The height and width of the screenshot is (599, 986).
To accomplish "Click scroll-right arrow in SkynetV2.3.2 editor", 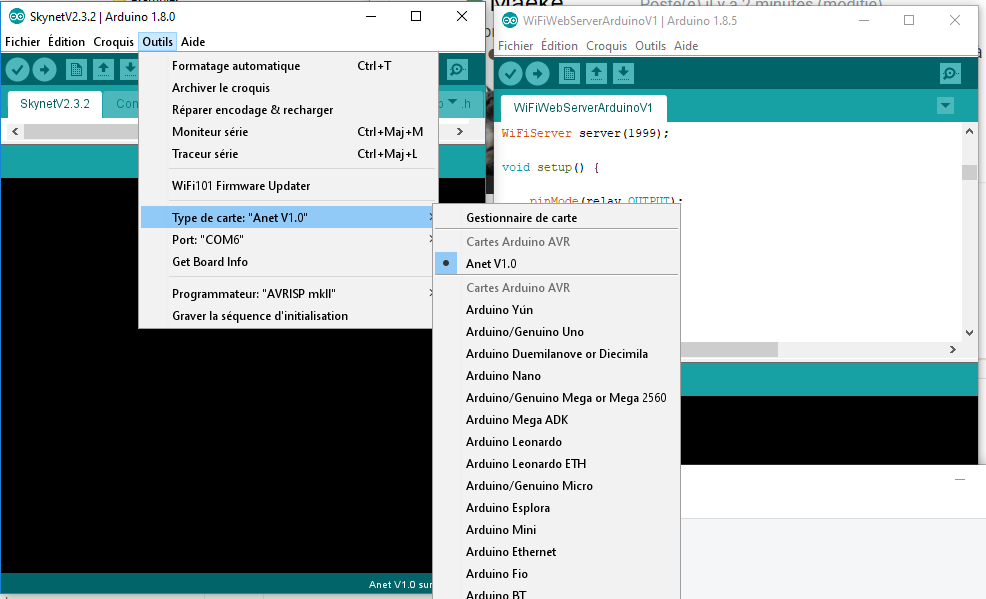I will pyautogui.click(x=460, y=131).
